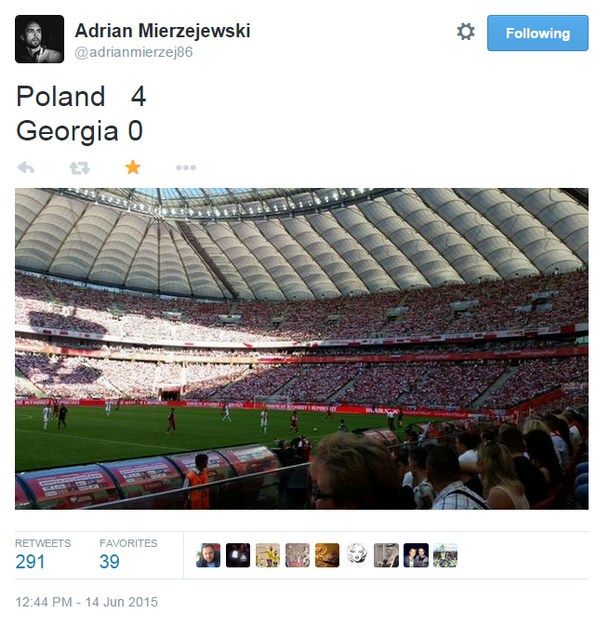Open Adrian Mierzejewski's profile avatar

click(40, 39)
